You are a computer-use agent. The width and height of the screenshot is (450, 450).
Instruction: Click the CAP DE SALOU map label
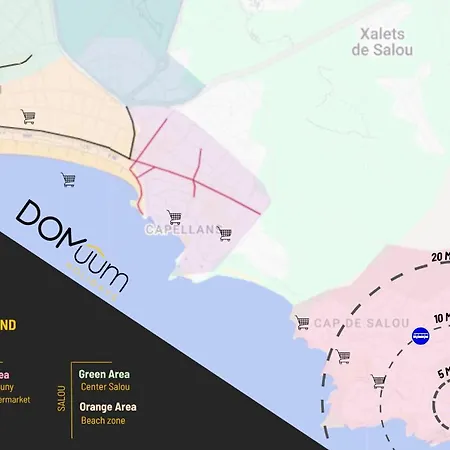[362, 323]
